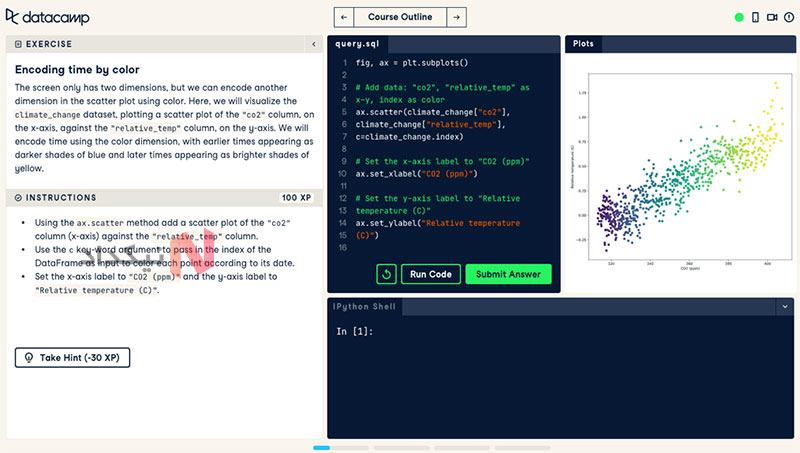
Task: Click the Encoding time by color heading
Action: (x=77, y=69)
